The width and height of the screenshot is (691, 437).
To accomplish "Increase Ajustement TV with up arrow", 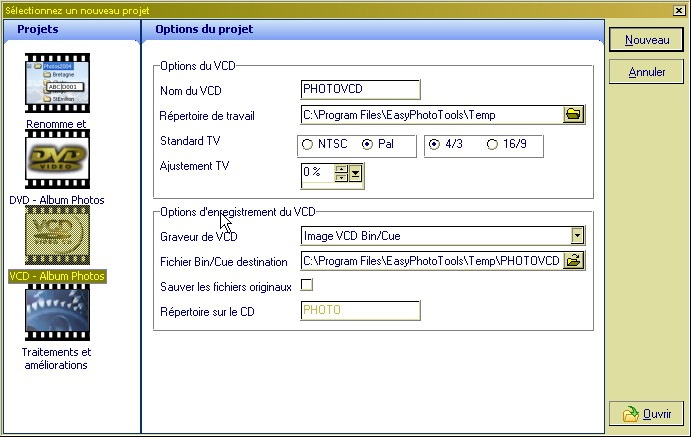I will tap(341, 169).
